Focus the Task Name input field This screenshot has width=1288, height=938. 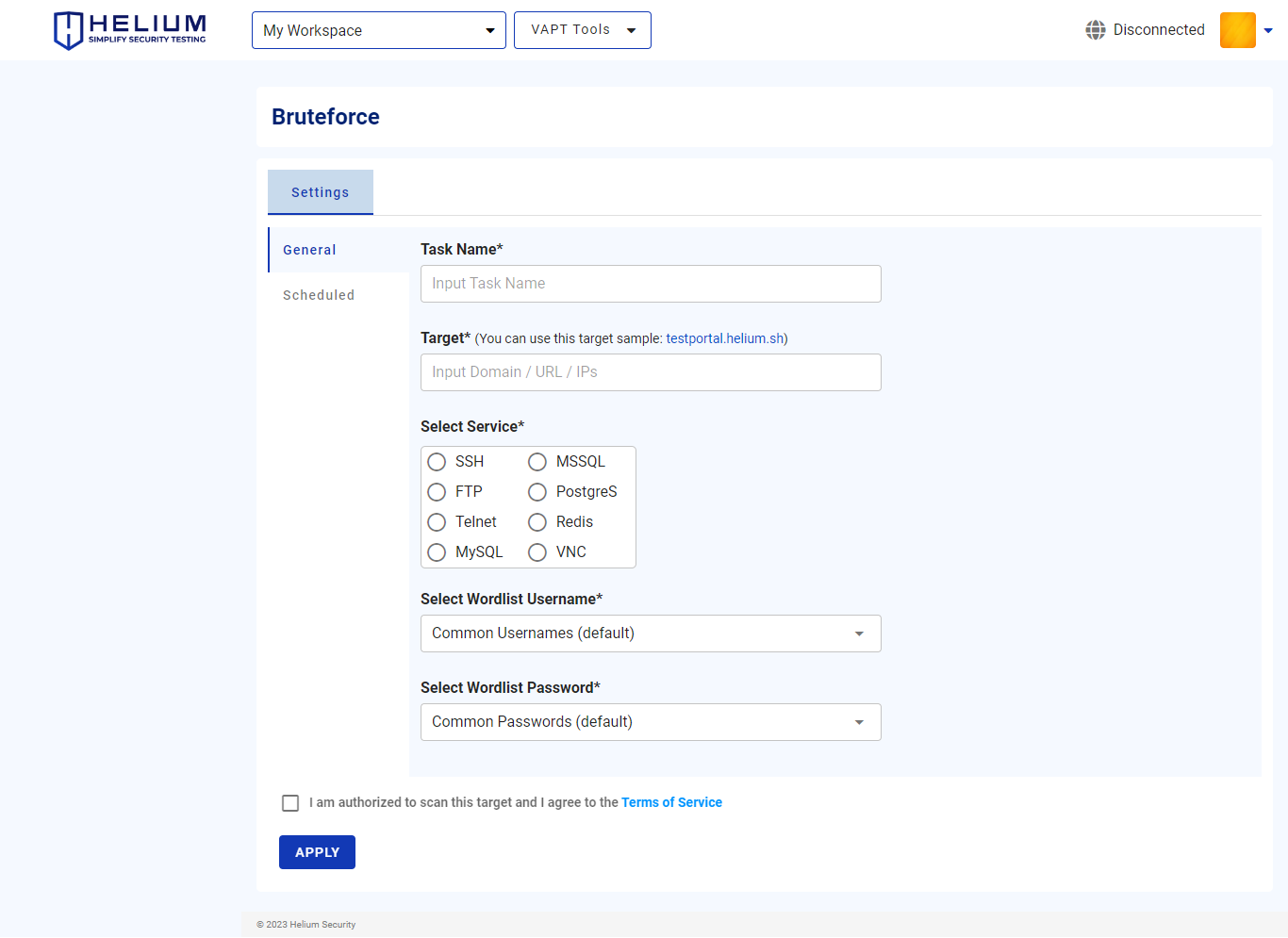pos(651,284)
